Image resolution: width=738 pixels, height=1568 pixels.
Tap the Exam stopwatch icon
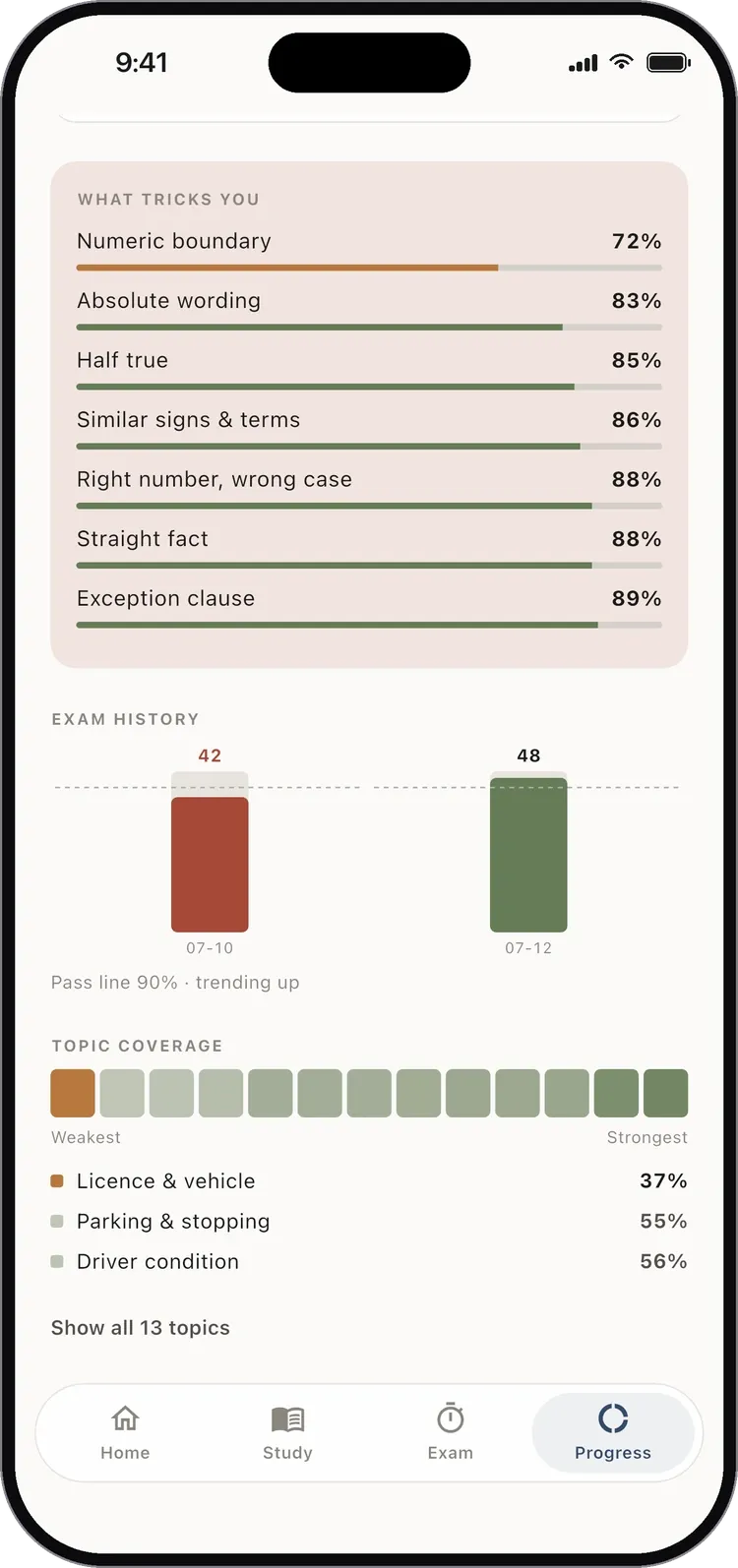pos(451,1417)
